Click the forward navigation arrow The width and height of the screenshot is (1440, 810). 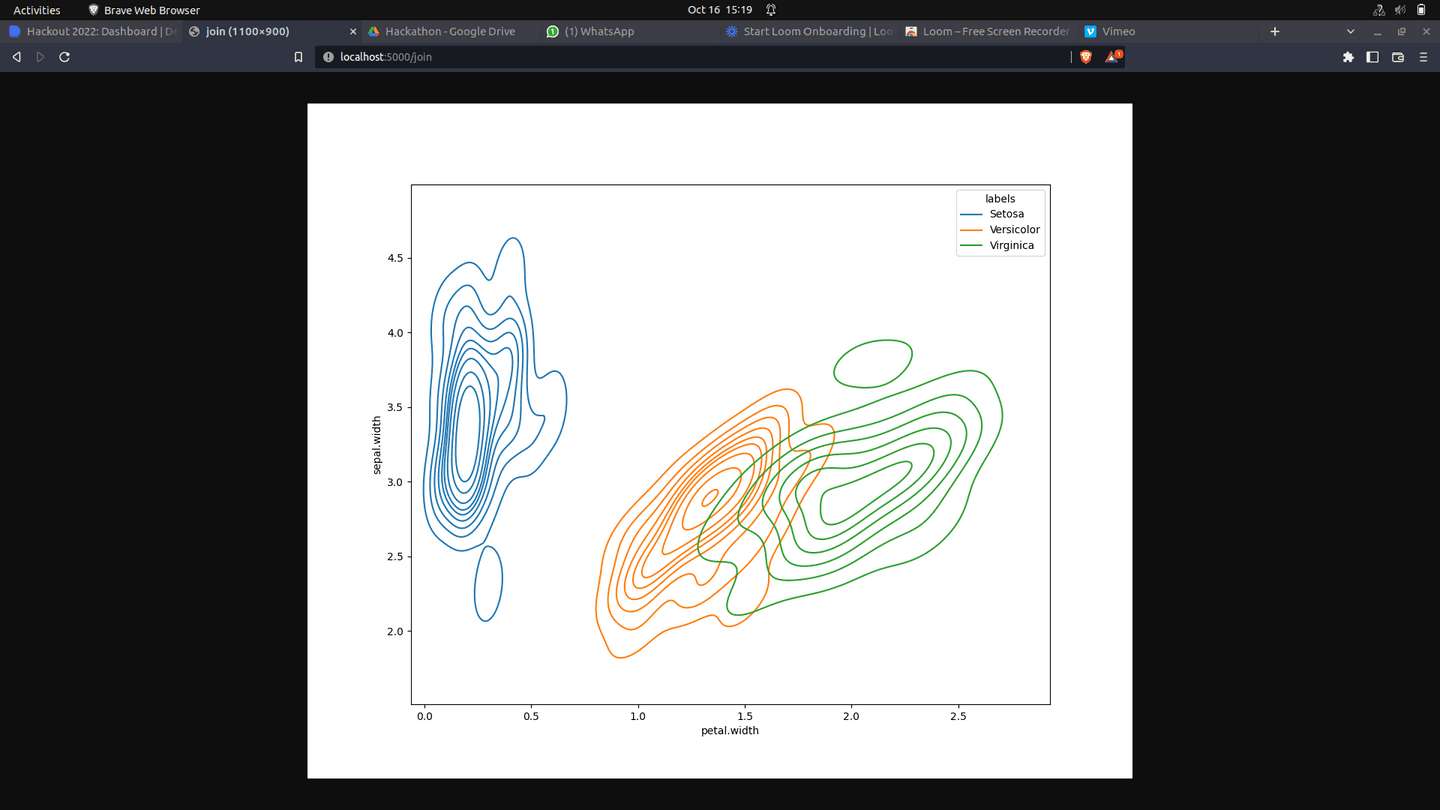40,57
